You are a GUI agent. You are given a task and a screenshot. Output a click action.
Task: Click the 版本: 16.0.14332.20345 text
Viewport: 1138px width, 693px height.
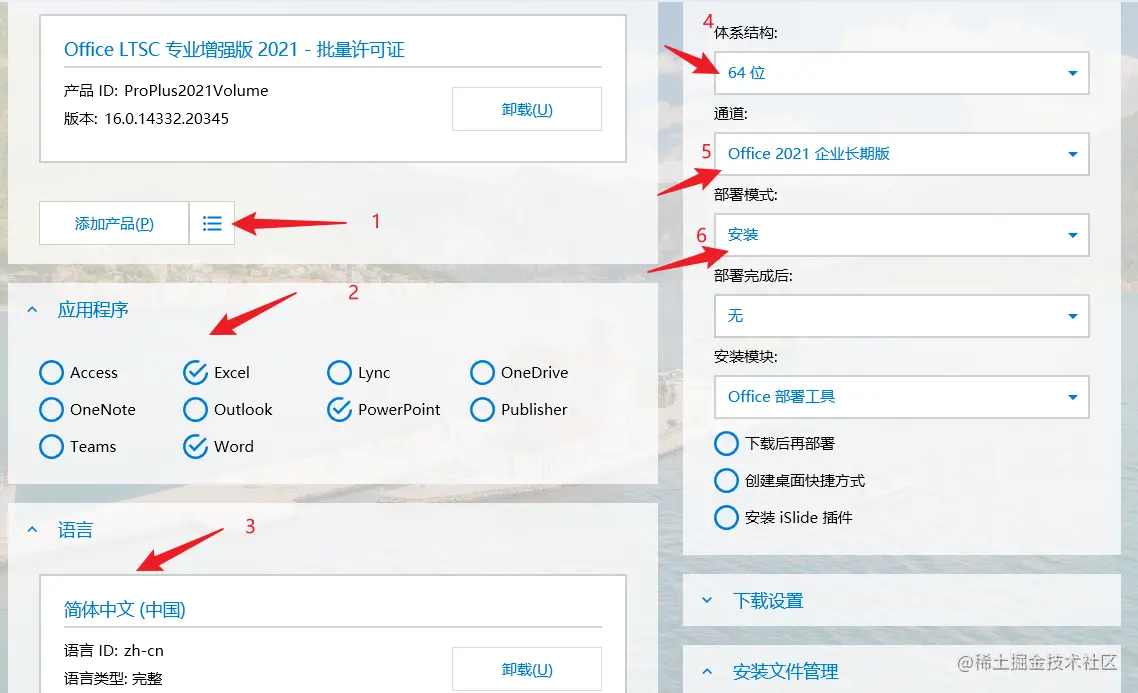coord(146,118)
